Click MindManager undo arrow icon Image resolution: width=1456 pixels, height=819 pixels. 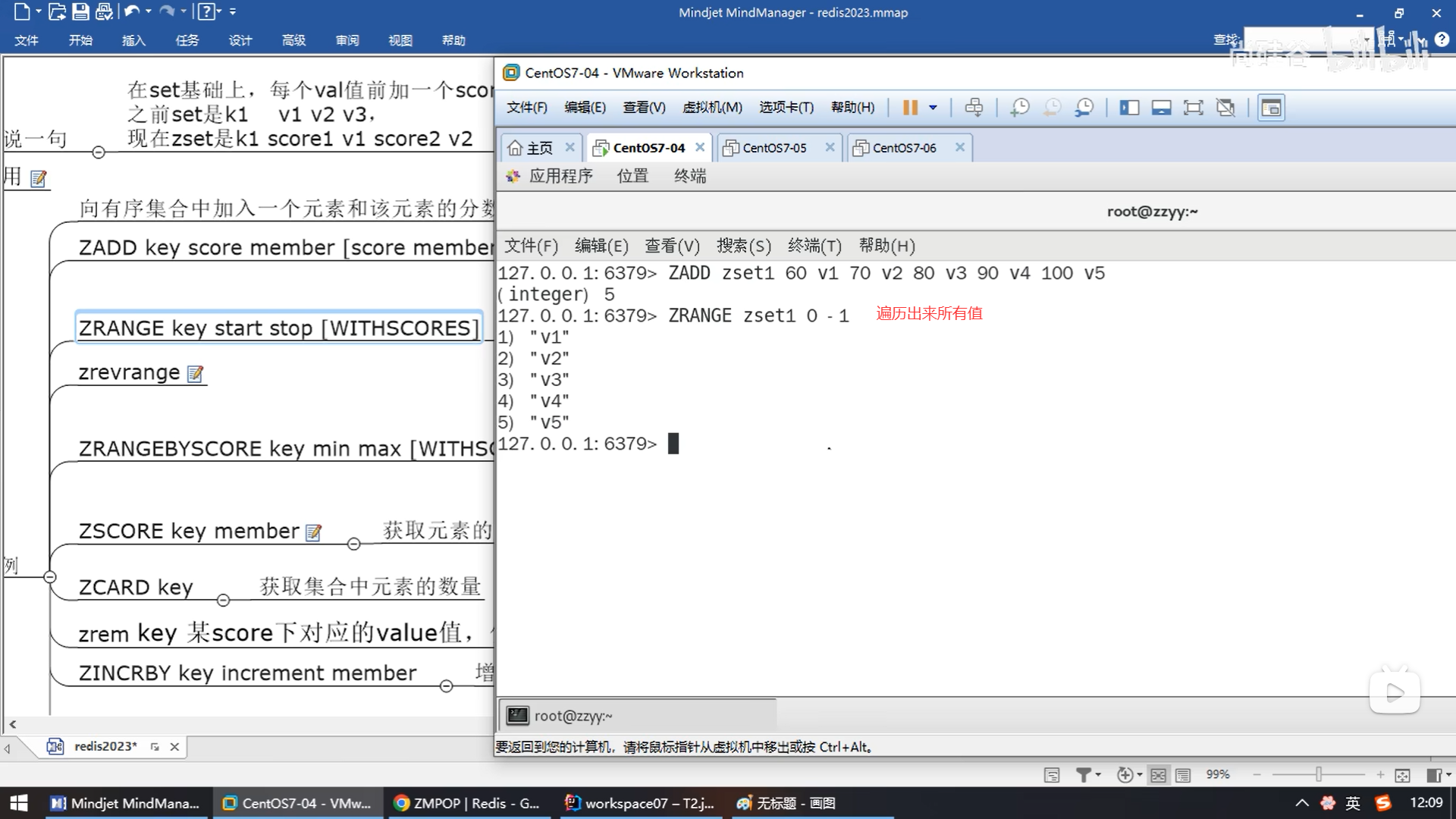point(132,11)
